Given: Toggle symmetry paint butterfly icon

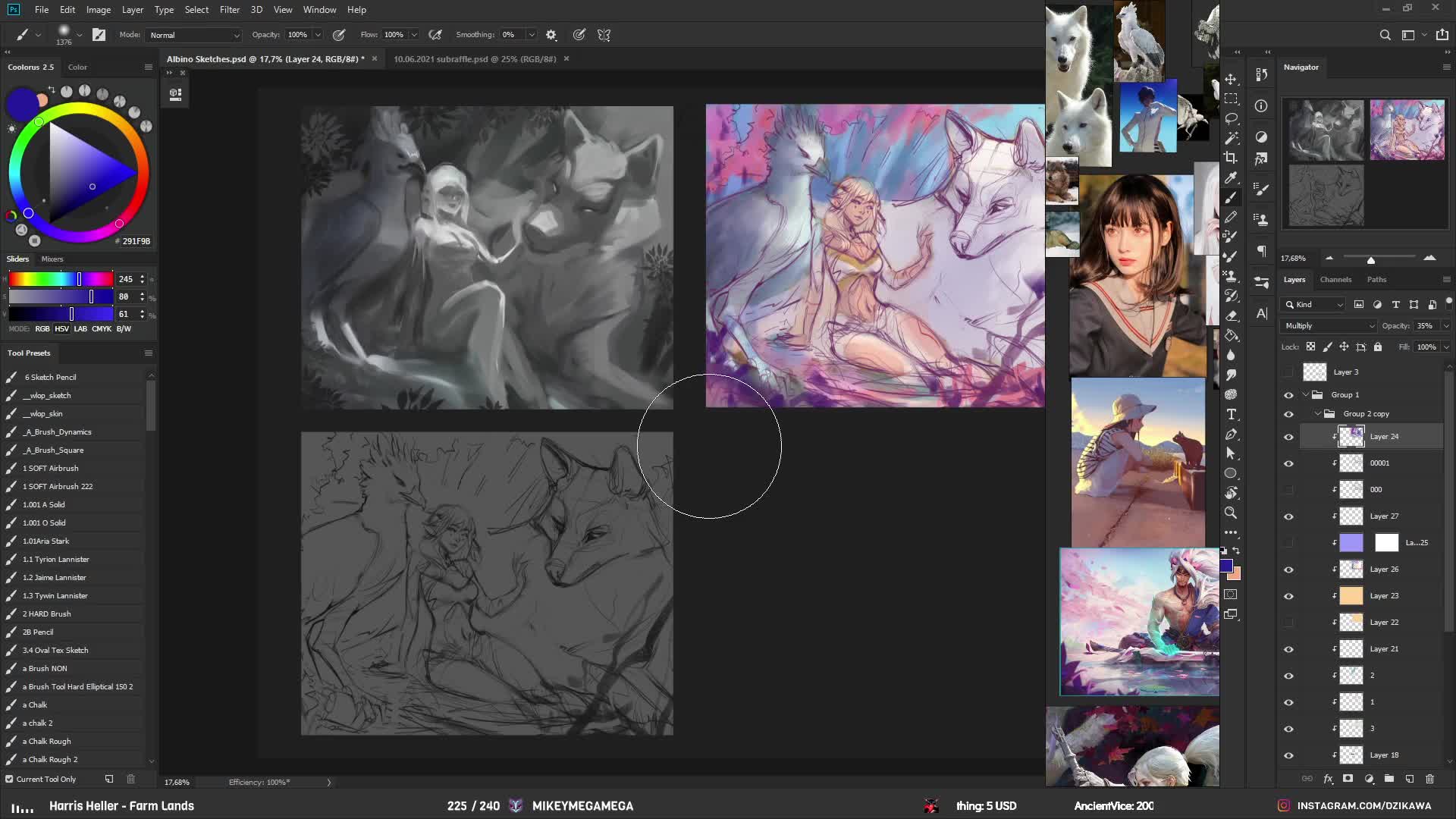Looking at the screenshot, I should (604, 35).
